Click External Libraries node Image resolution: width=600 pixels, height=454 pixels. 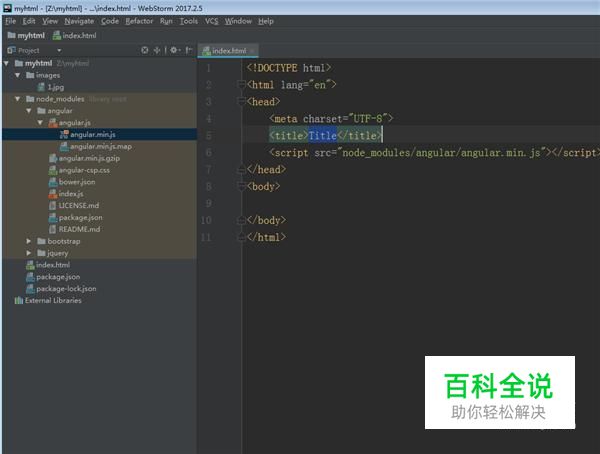tap(48, 300)
